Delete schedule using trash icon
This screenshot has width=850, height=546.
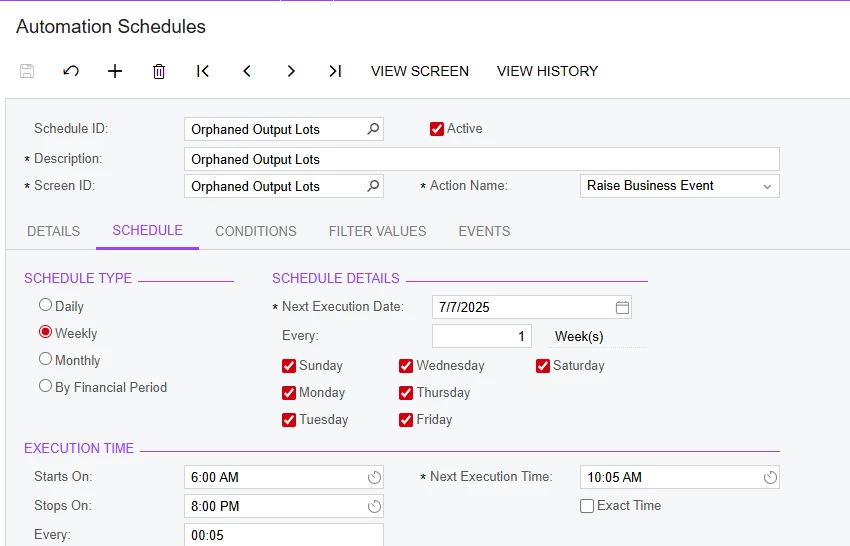click(159, 71)
